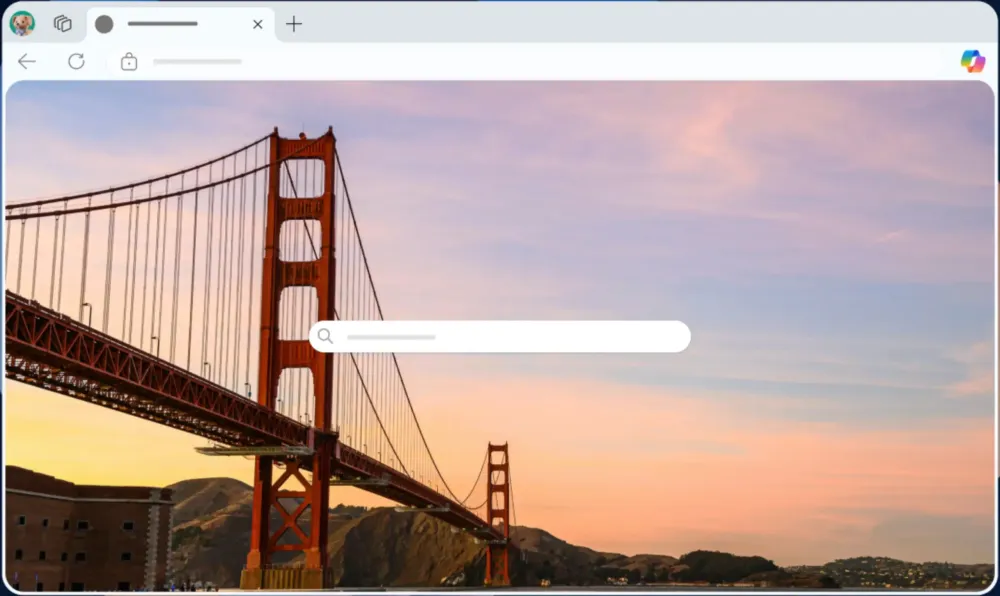Screen dimensions: 1000x596
Task: Click inside the center search box
Action: click(500, 336)
